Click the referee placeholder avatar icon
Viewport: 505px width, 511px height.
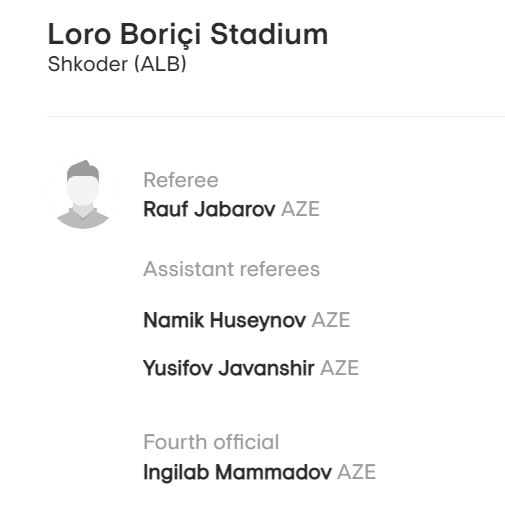[x=83, y=195]
